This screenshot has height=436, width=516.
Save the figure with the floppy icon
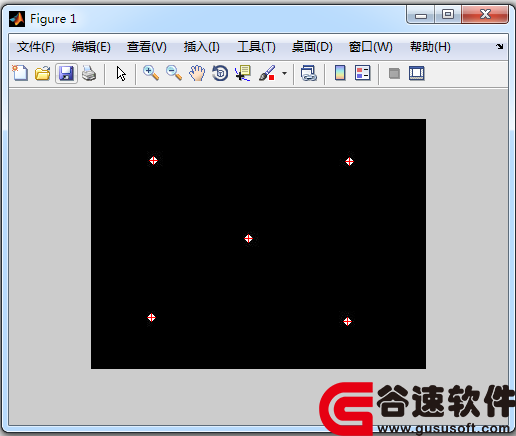click(x=66, y=73)
